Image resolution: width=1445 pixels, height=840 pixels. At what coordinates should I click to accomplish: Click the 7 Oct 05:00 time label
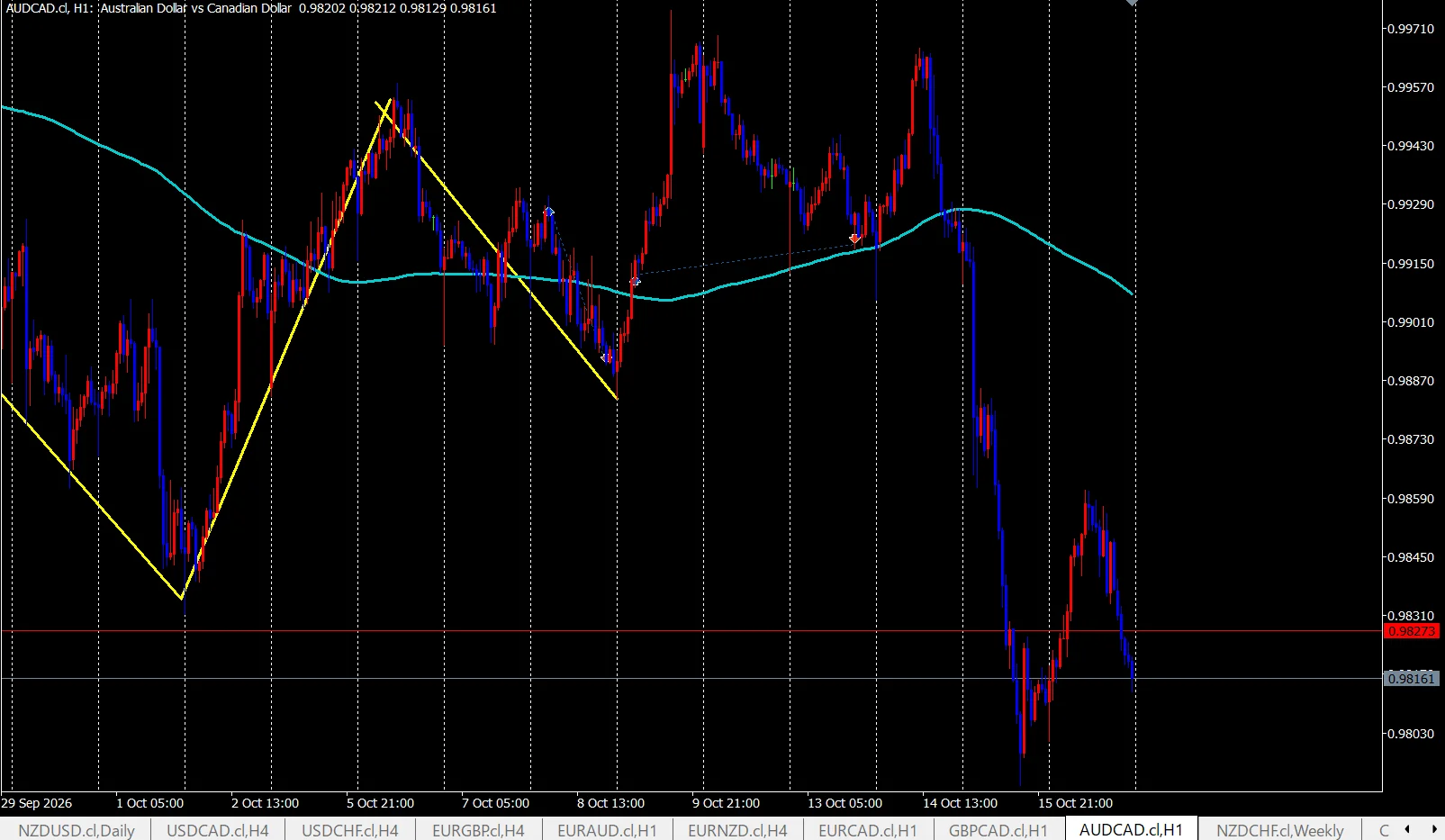(495, 803)
